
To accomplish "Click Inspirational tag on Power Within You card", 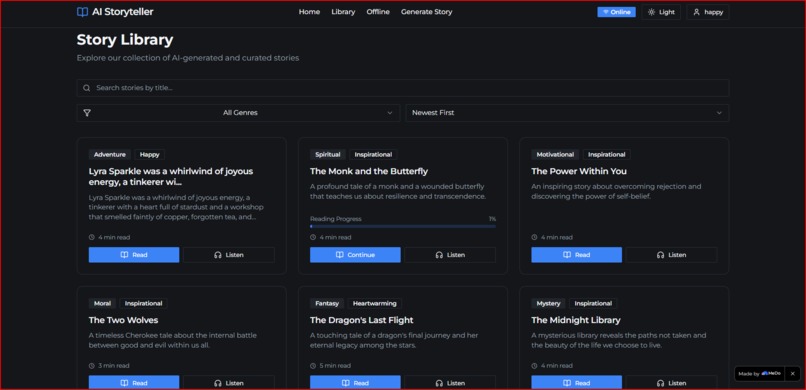I will pyautogui.click(x=607, y=155).
